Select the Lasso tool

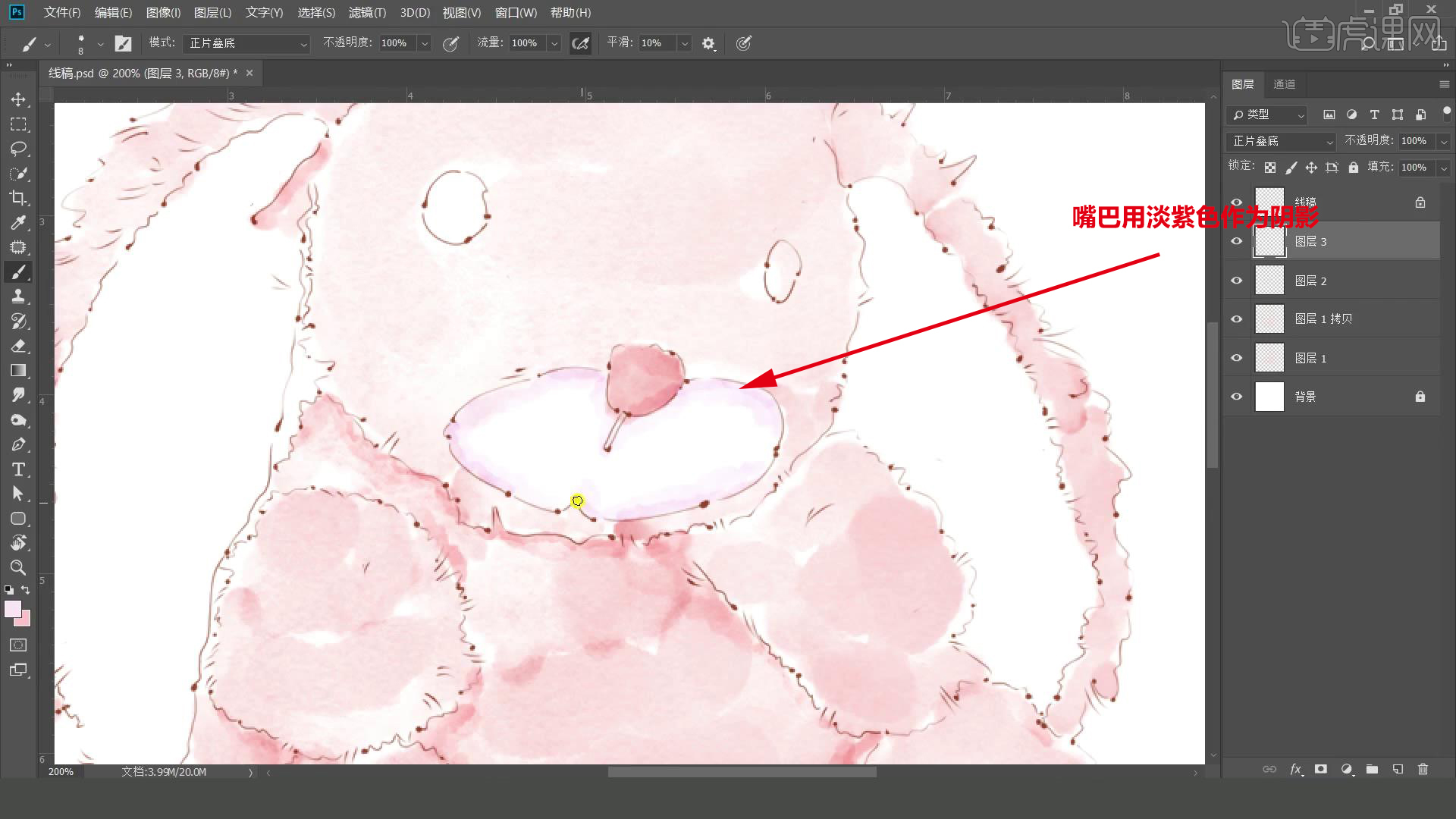click(x=18, y=149)
